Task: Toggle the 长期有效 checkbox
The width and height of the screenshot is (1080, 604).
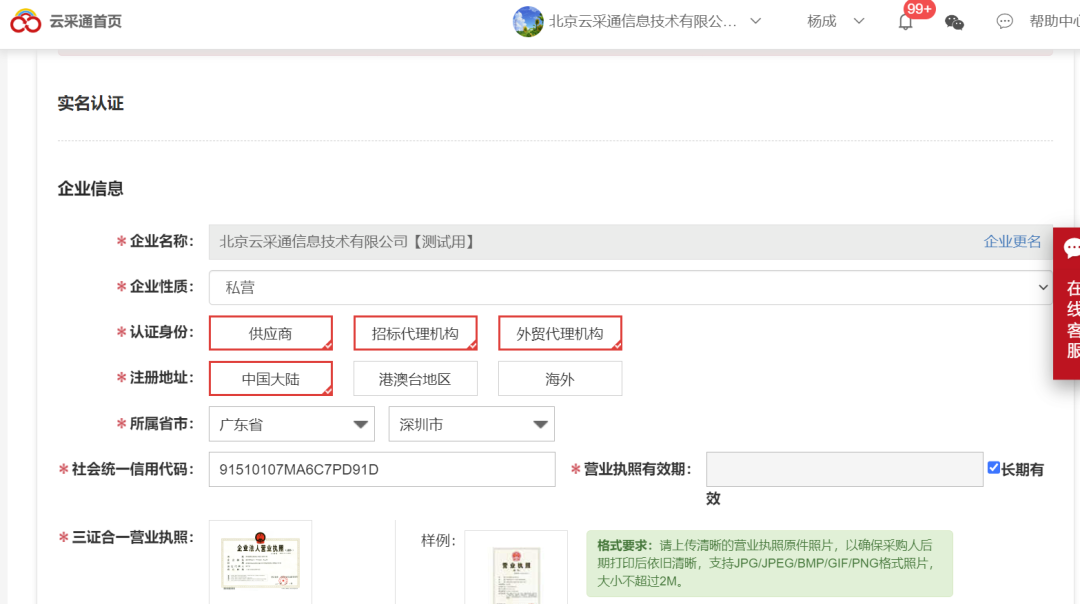Action: coord(993,468)
